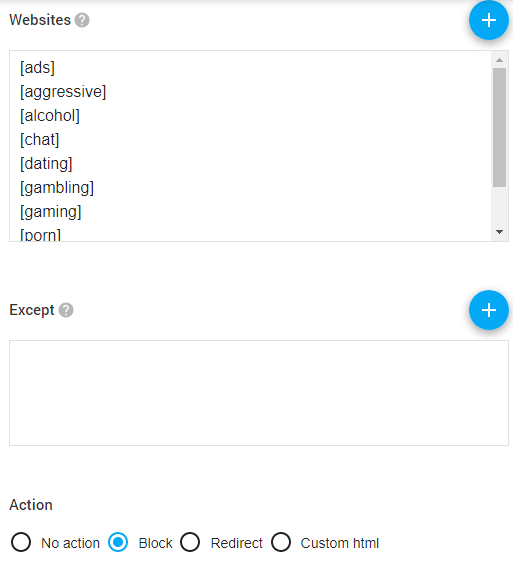Click the Websites list scrollbar thumb
This screenshot has width=513, height=577.
pos(499,127)
